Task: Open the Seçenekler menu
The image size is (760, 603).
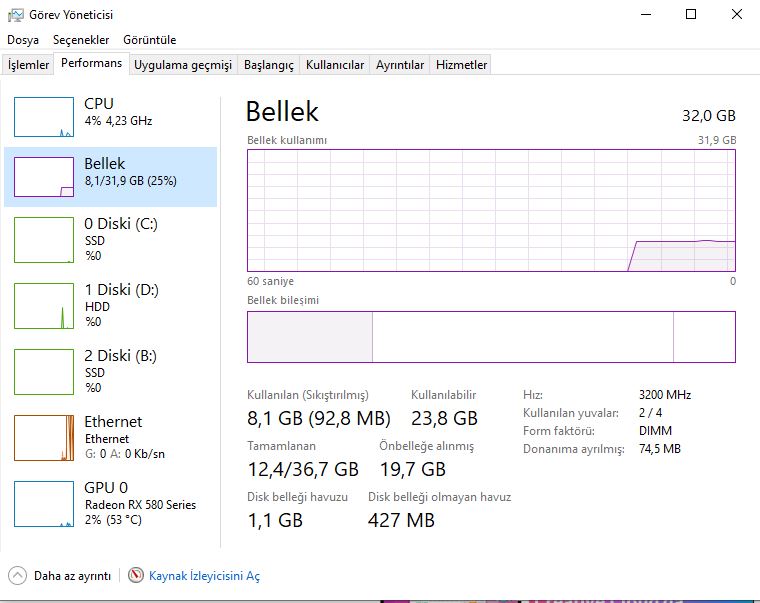Action: 81,40
